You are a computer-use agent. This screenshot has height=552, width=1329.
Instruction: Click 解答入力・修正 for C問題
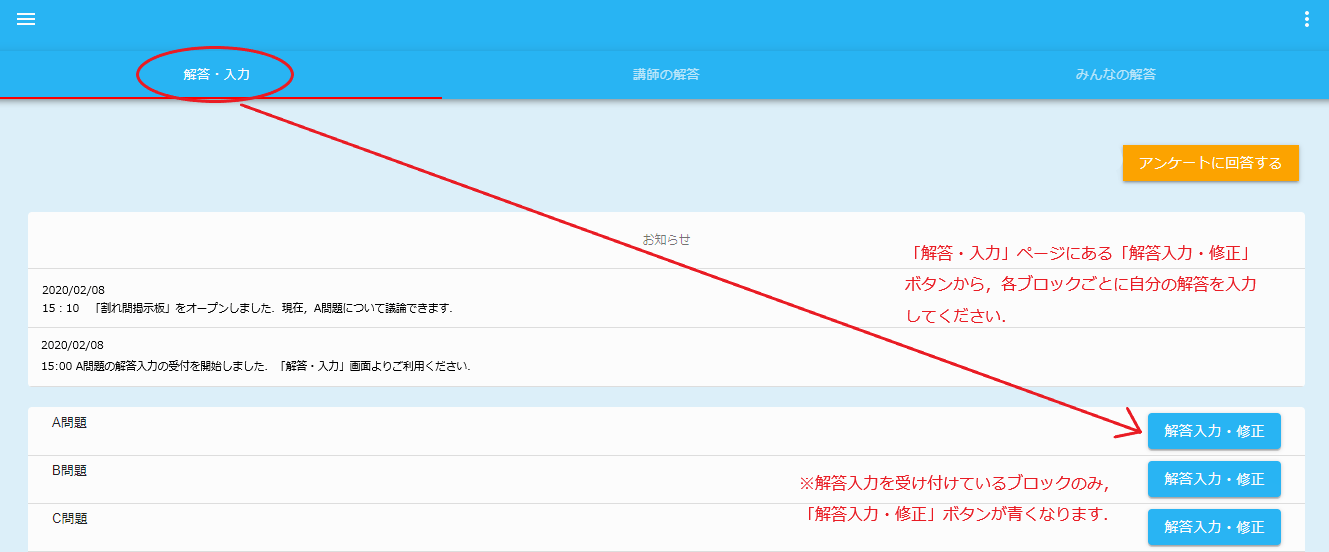[1214, 527]
